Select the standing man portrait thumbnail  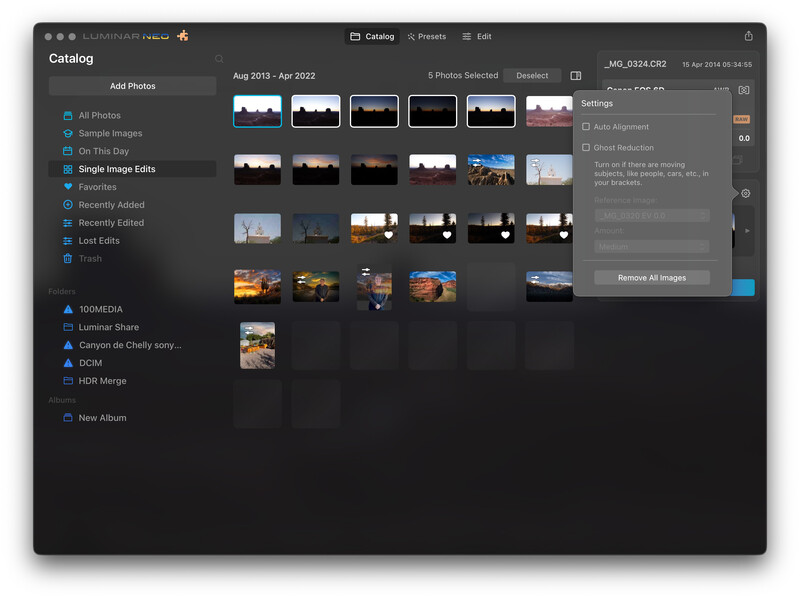[x=374, y=287]
